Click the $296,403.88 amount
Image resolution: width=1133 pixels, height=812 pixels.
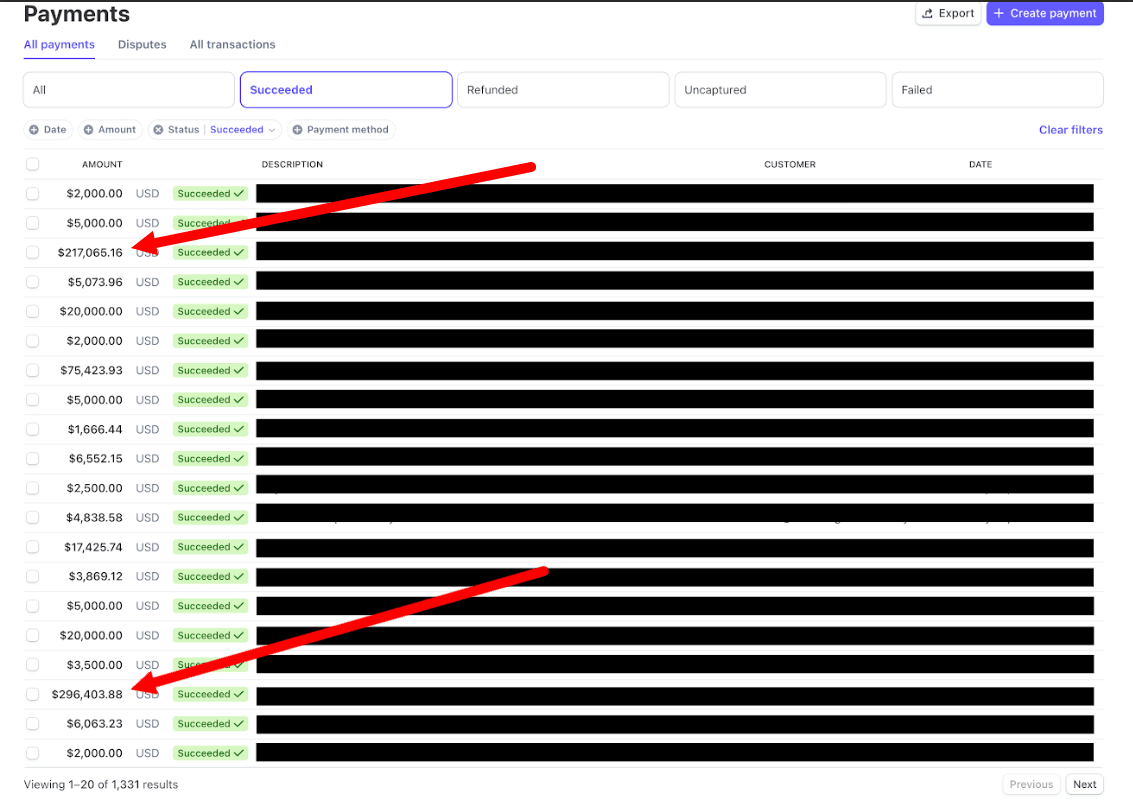87,694
